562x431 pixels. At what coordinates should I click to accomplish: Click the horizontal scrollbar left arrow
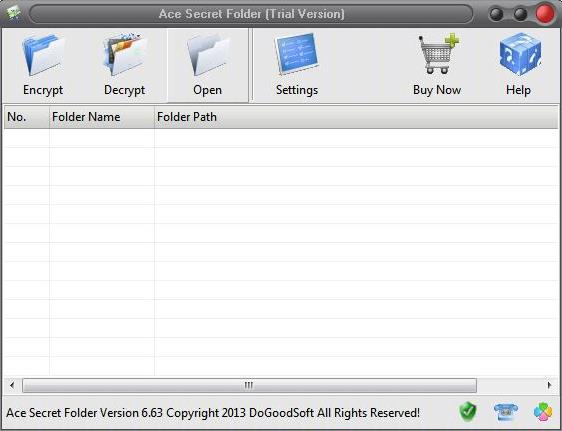coord(12,385)
